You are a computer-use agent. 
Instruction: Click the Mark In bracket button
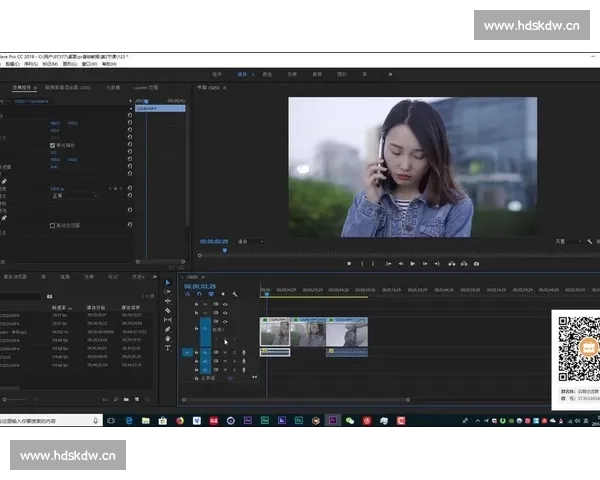pyautogui.click(x=362, y=264)
